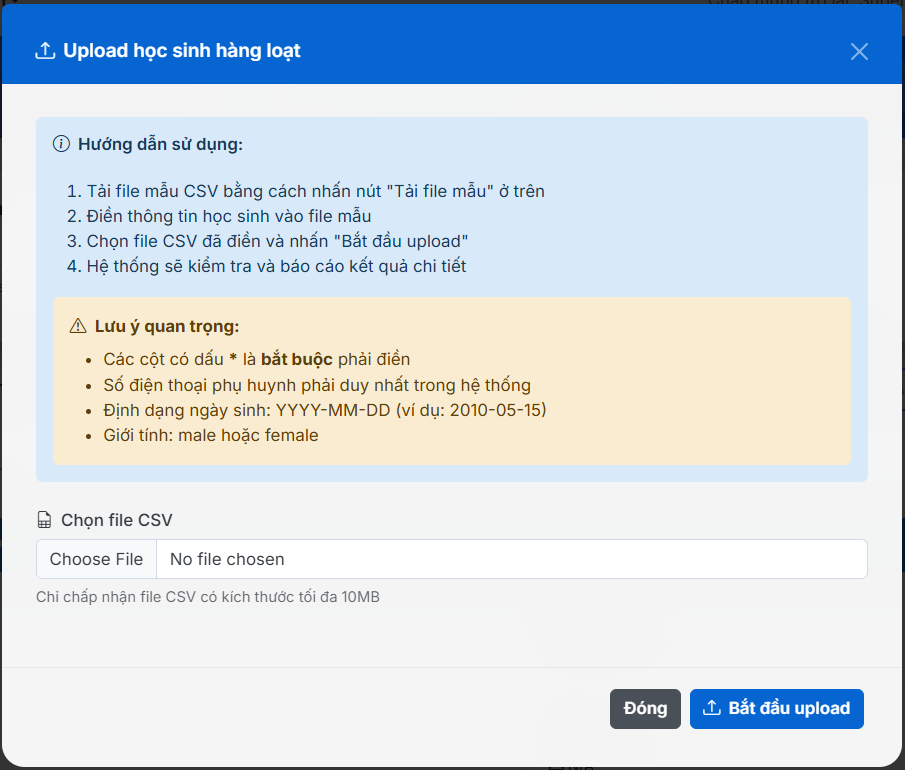Click the warning triangle icon
Screen dimensions: 905x770
click(78, 326)
